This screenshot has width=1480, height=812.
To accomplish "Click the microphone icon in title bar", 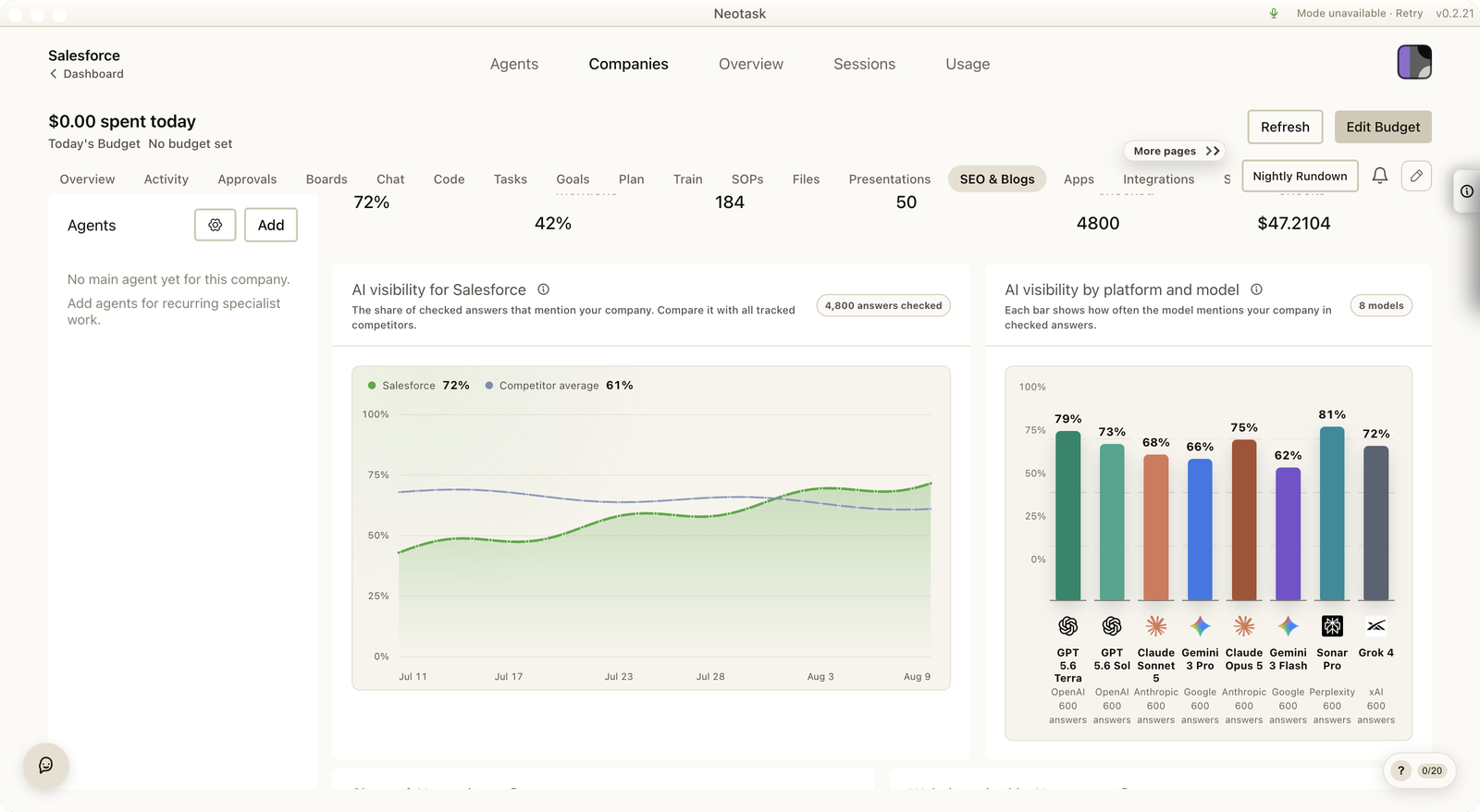I will (1274, 13).
